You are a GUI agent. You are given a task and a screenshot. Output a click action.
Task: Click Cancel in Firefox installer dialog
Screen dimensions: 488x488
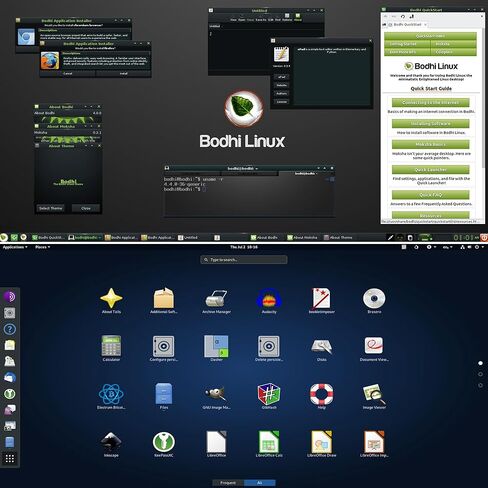pos(68,73)
